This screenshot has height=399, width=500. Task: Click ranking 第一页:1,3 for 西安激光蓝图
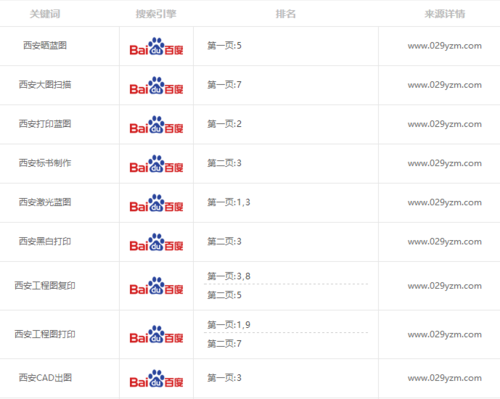(x=229, y=202)
